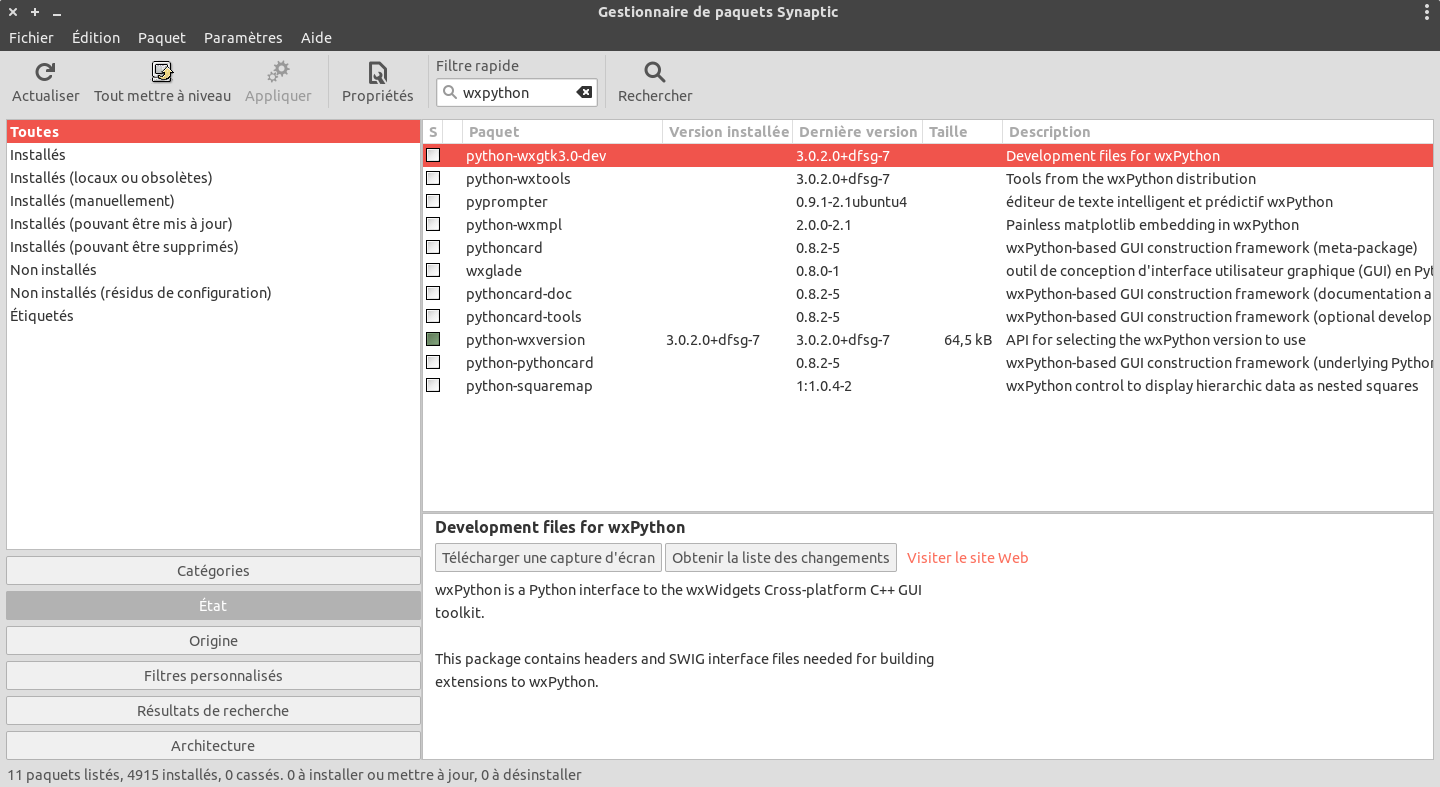This screenshot has height=787, width=1440.
Task: Sort by the Description column header
Action: tap(1218, 132)
